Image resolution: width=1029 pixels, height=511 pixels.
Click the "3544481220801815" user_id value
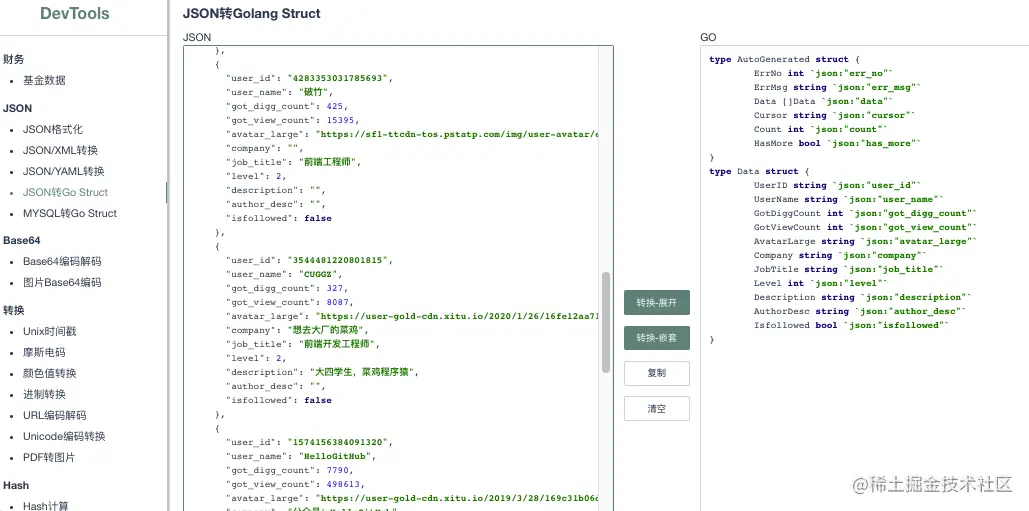(339, 260)
